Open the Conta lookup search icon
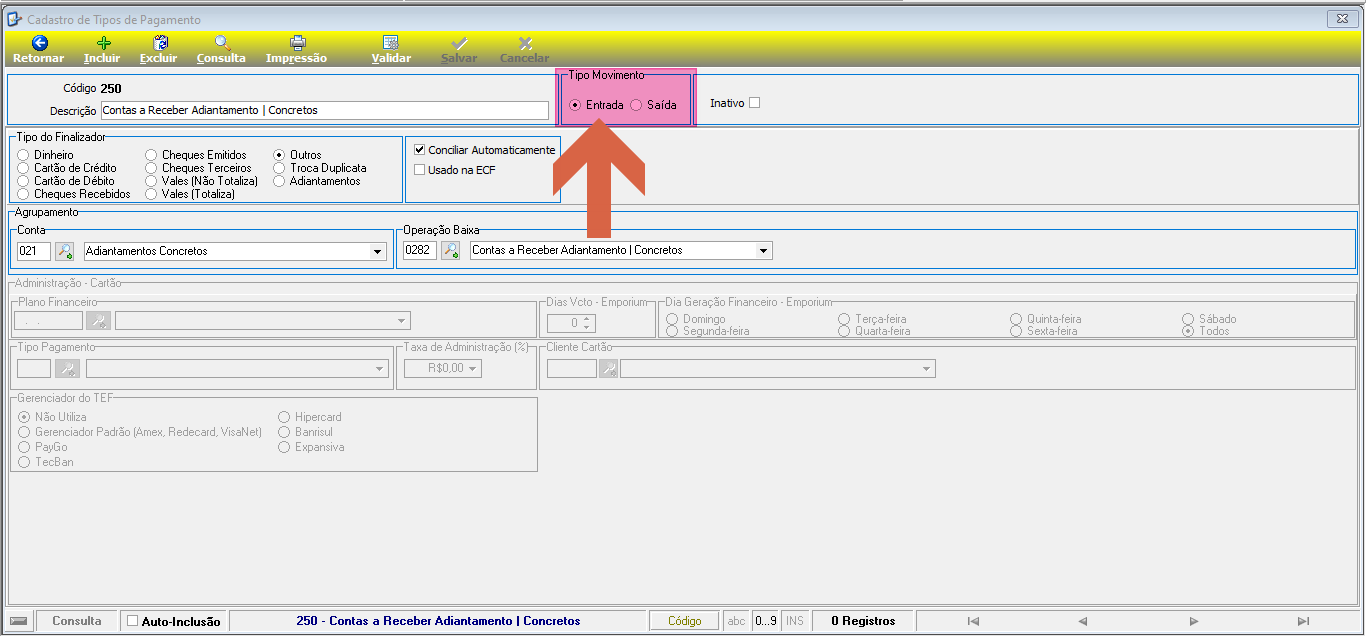 [x=65, y=251]
